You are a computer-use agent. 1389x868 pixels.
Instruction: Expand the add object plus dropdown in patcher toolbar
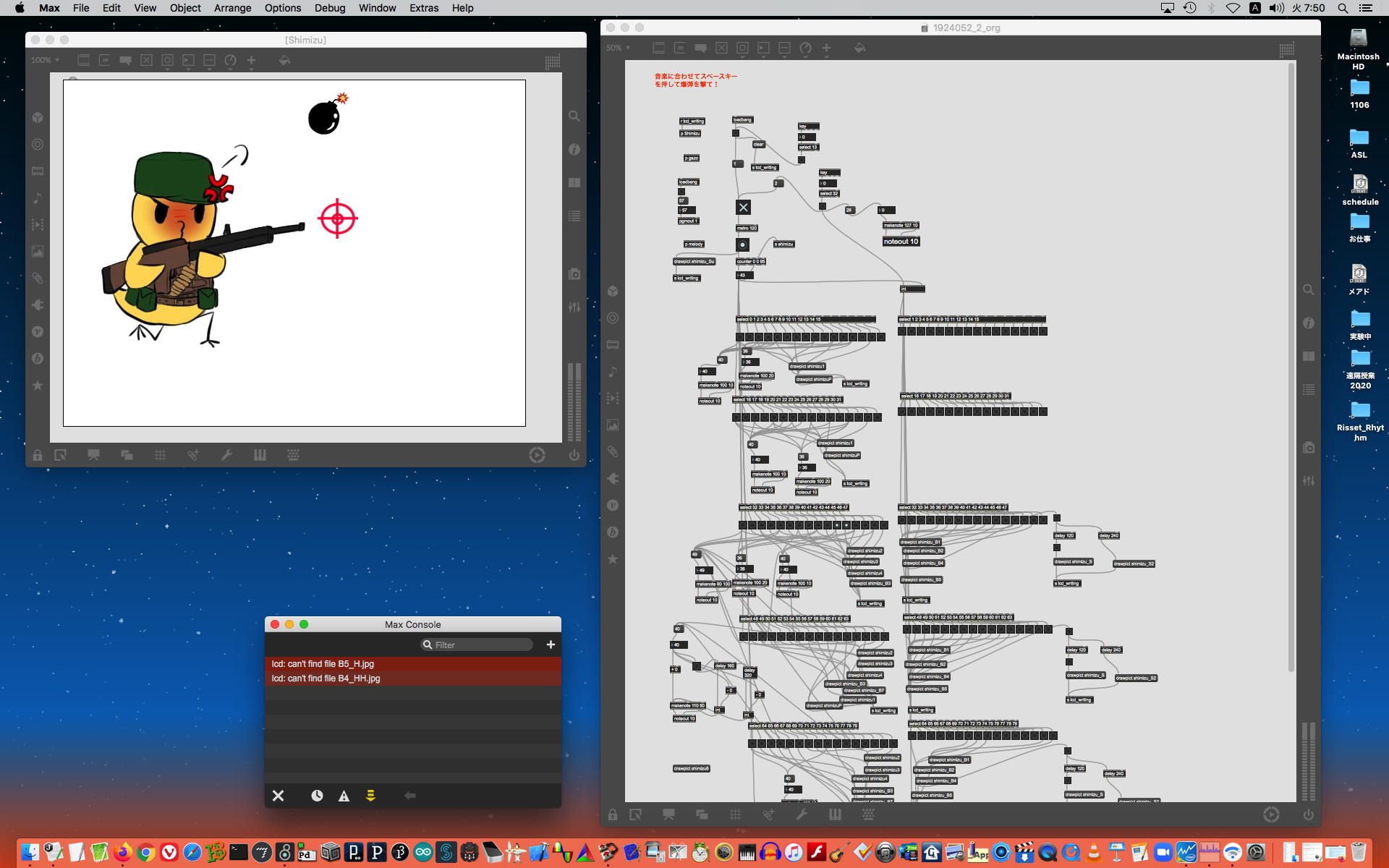pyautogui.click(x=826, y=48)
